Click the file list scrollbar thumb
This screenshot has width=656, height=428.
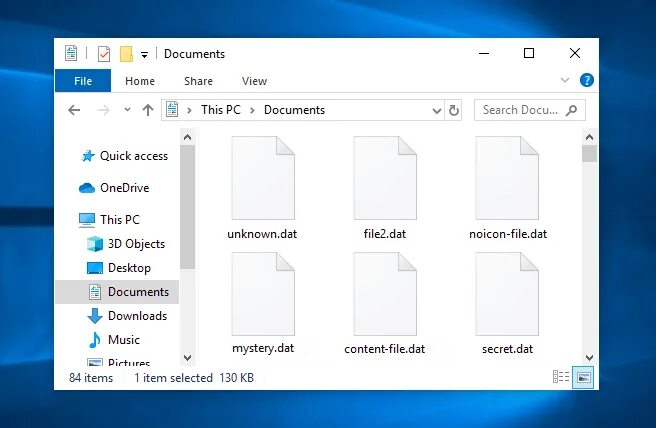click(x=589, y=154)
